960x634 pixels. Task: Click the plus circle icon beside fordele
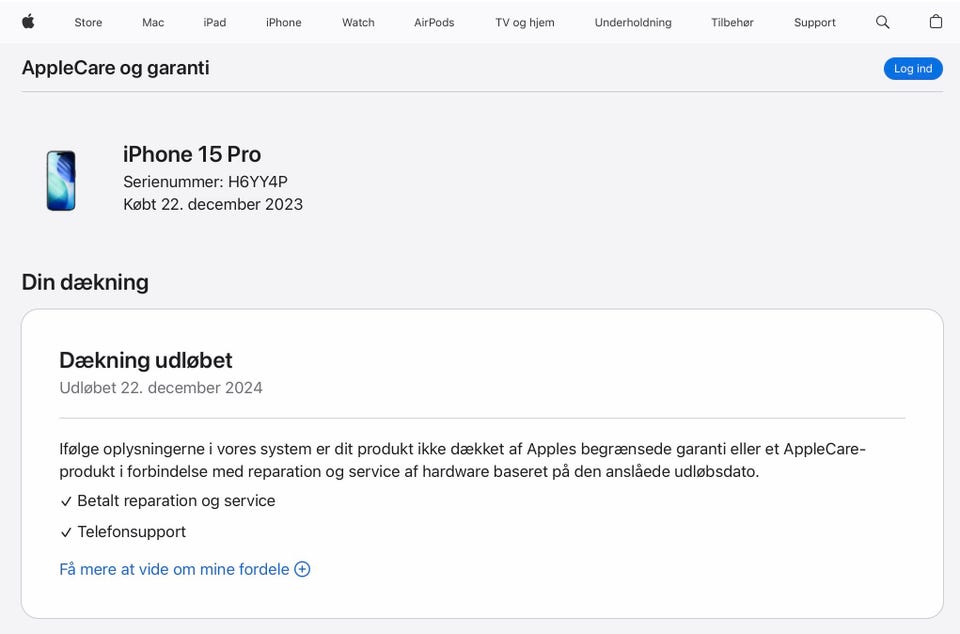(x=302, y=569)
